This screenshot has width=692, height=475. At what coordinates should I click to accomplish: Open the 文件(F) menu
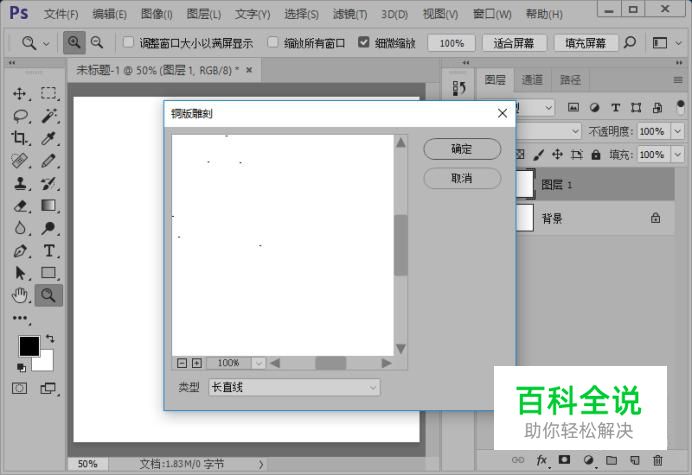click(x=61, y=14)
